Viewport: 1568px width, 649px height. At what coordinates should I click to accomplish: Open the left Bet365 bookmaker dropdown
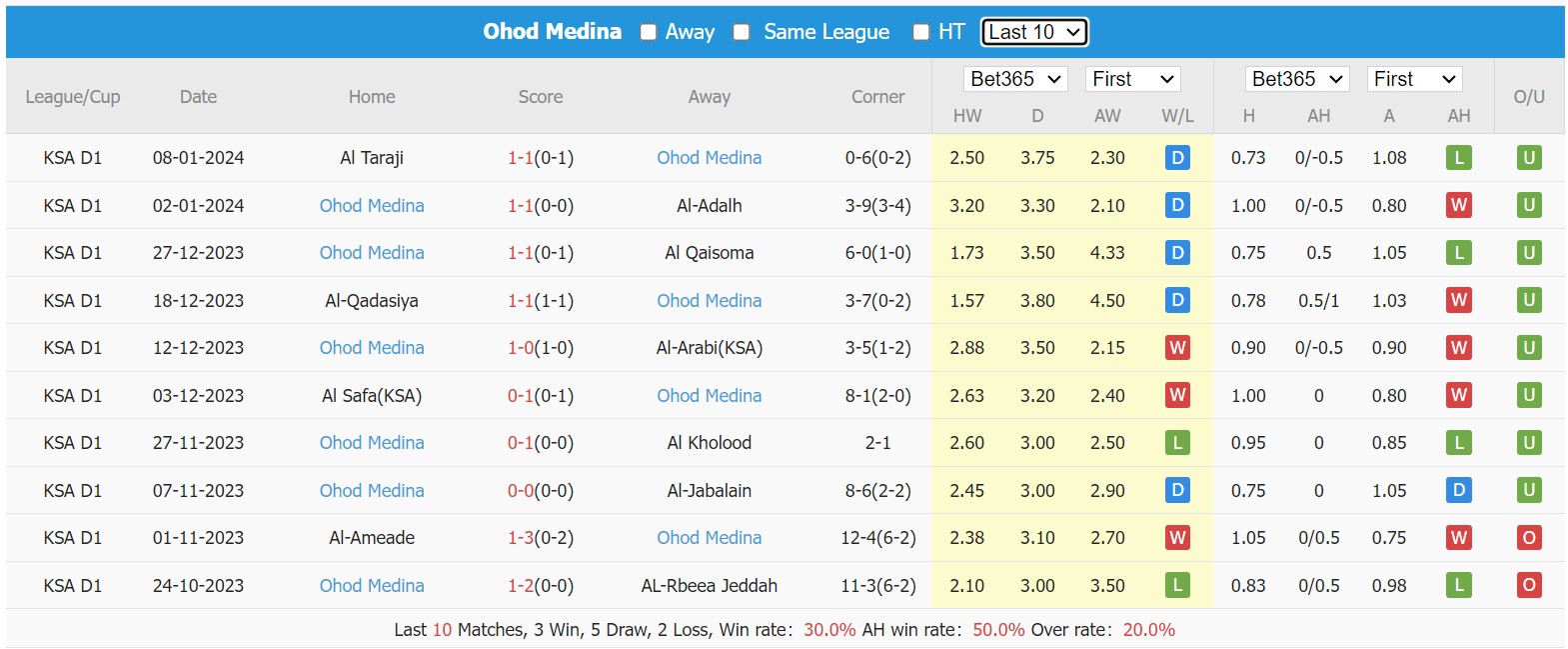tap(1015, 78)
